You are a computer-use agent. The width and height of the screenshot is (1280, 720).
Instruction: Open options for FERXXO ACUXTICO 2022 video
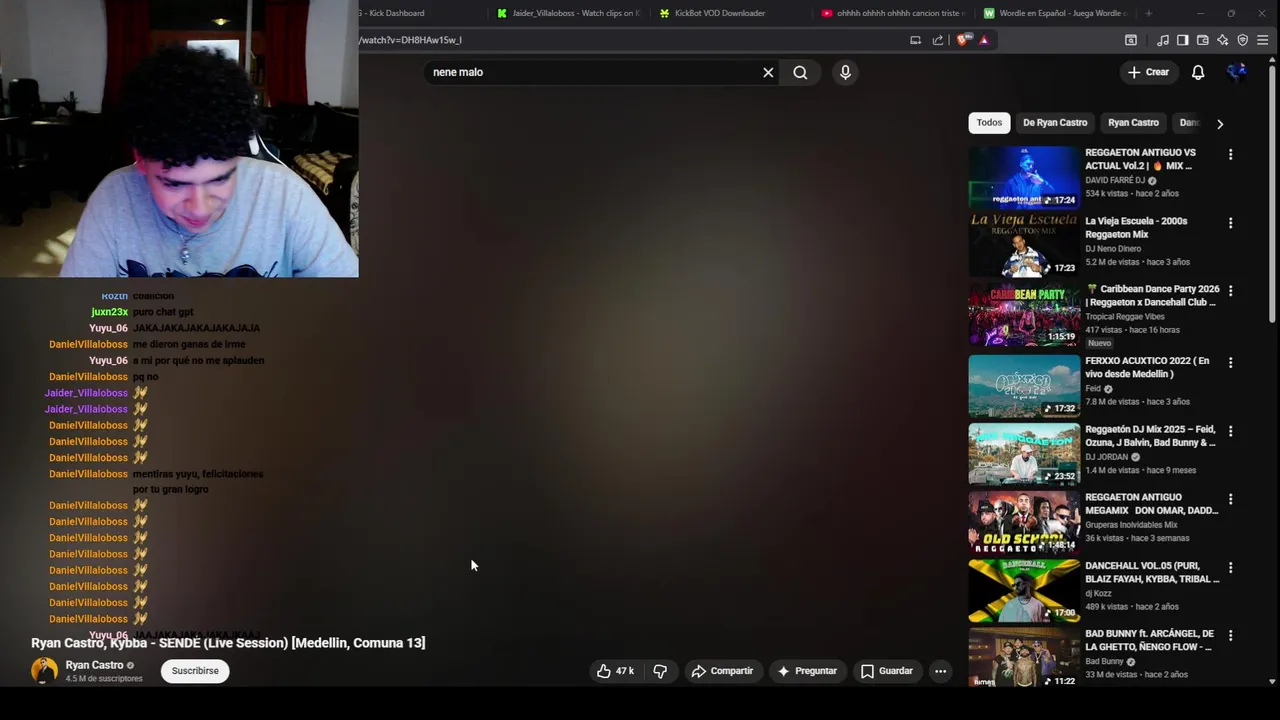click(1230, 363)
